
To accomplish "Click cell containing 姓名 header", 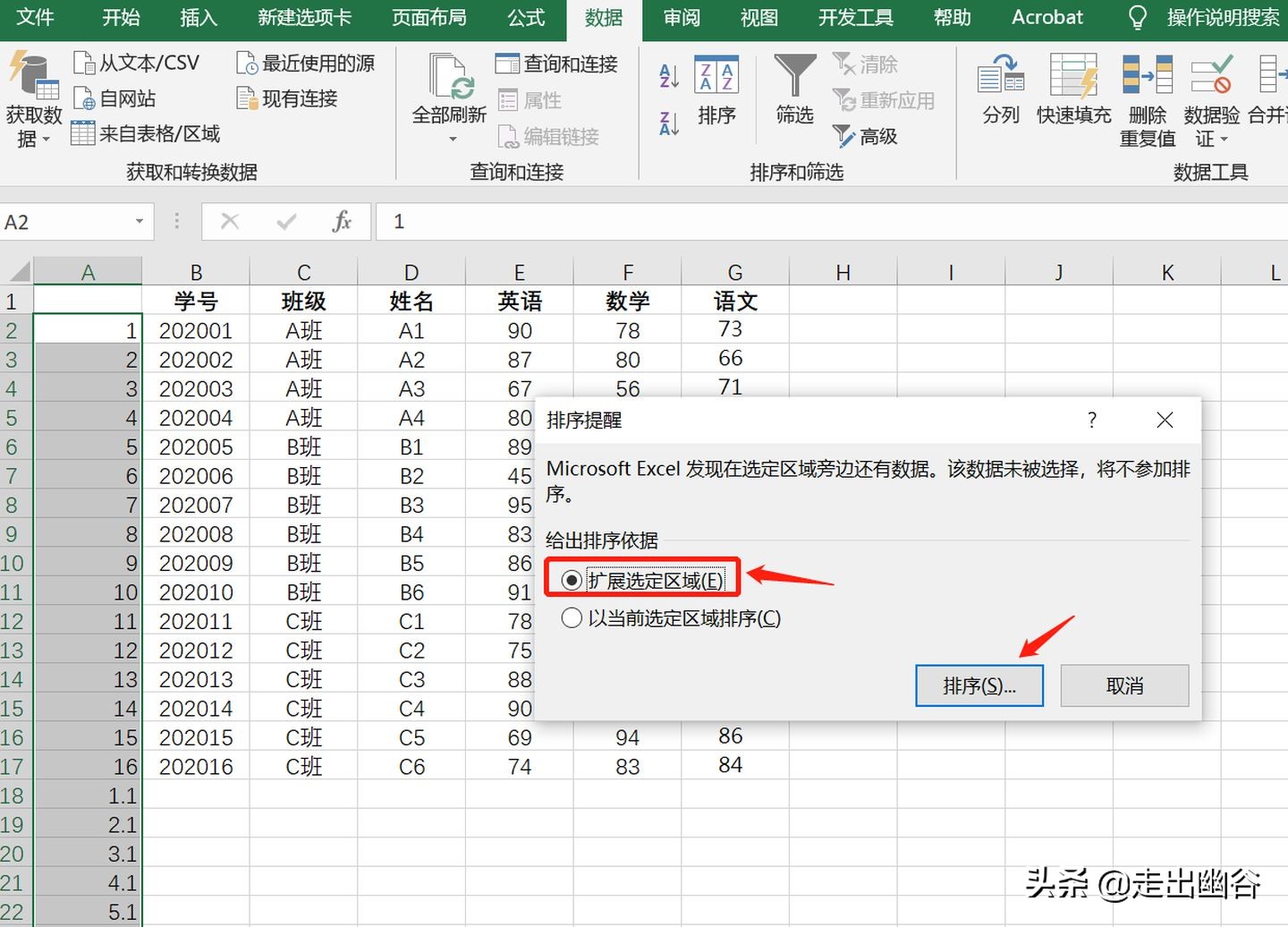I will (411, 301).
